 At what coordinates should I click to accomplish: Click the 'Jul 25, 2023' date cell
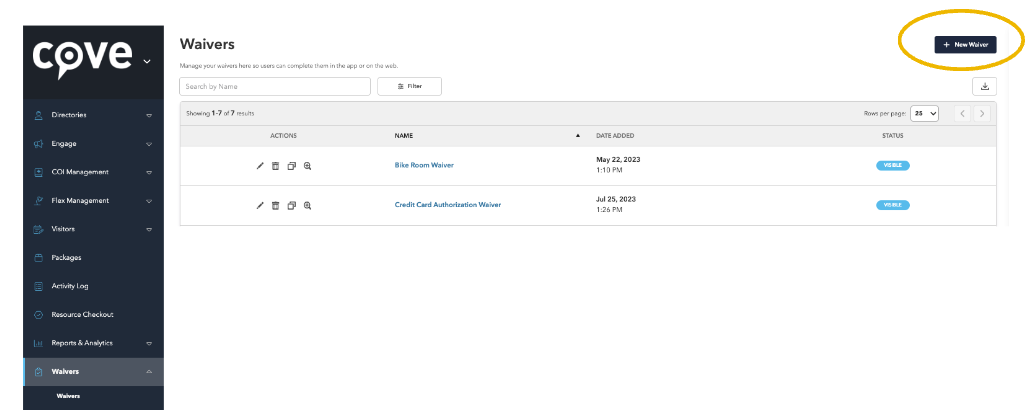coord(616,199)
